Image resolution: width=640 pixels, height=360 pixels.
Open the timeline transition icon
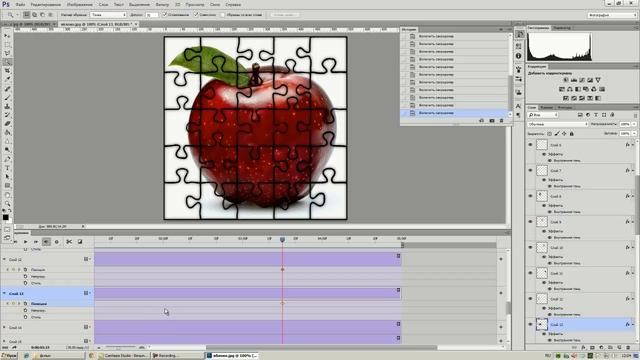pyautogui.click(x=80, y=242)
